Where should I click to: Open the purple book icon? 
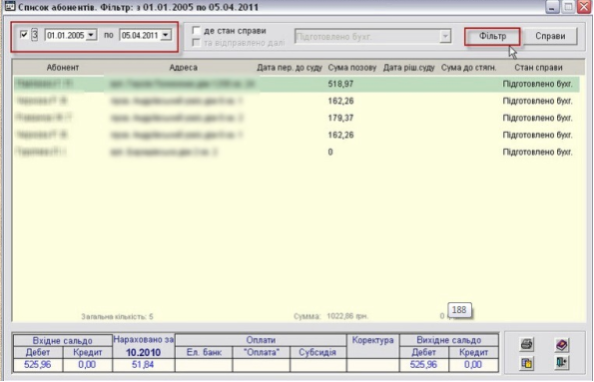click(x=561, y=344)
